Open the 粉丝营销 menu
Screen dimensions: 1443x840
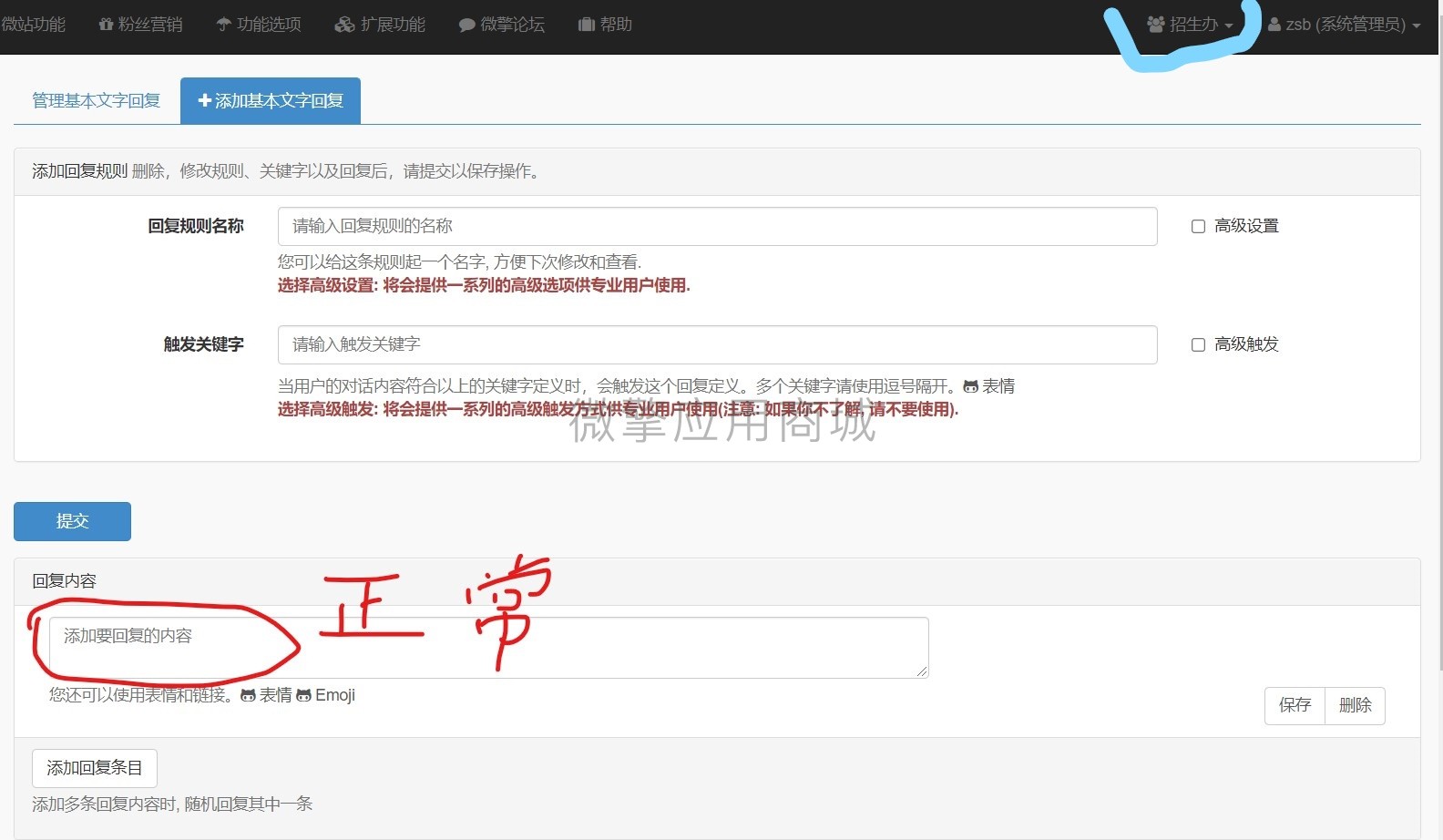pos(140,25)
